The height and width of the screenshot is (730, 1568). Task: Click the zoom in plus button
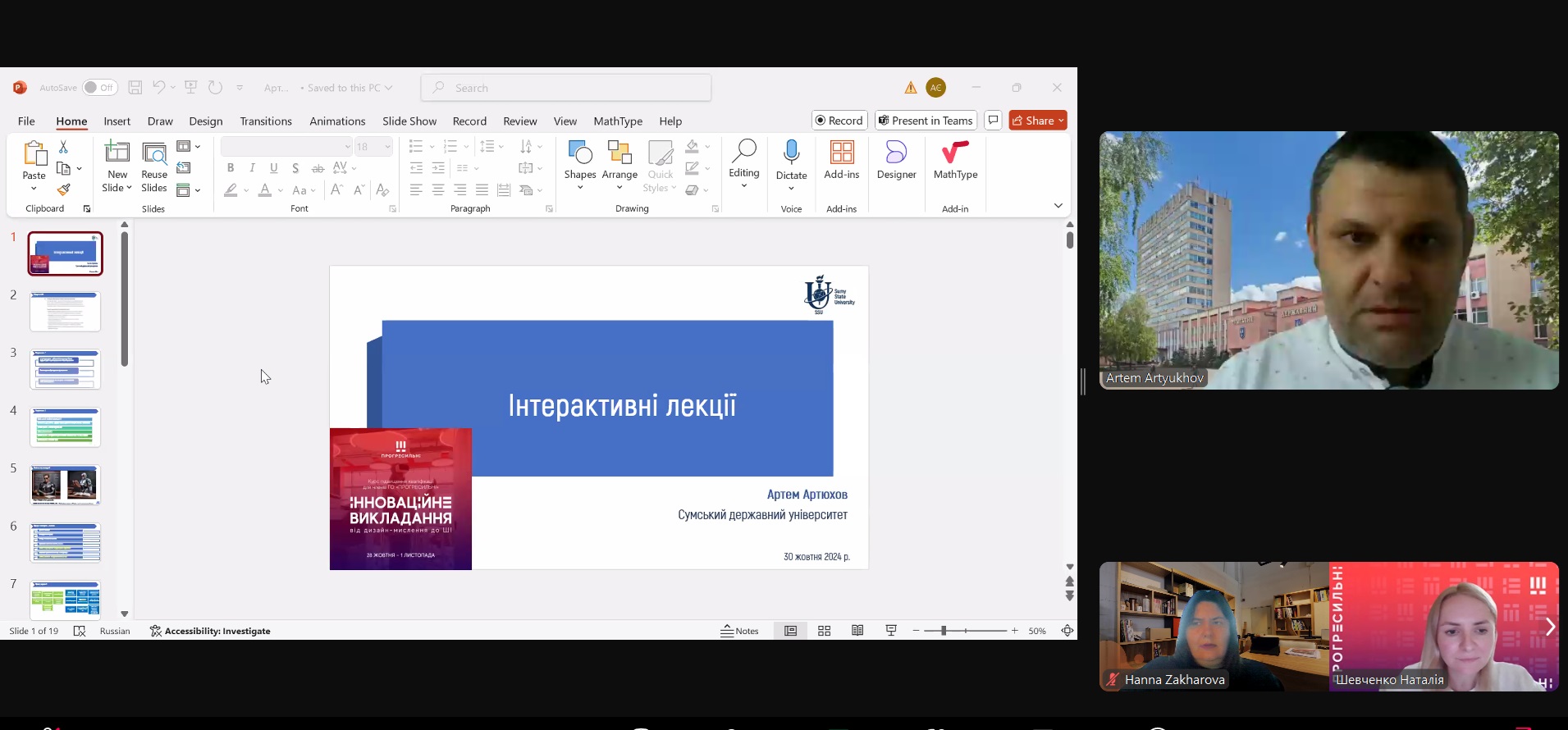click(1014, 631)
